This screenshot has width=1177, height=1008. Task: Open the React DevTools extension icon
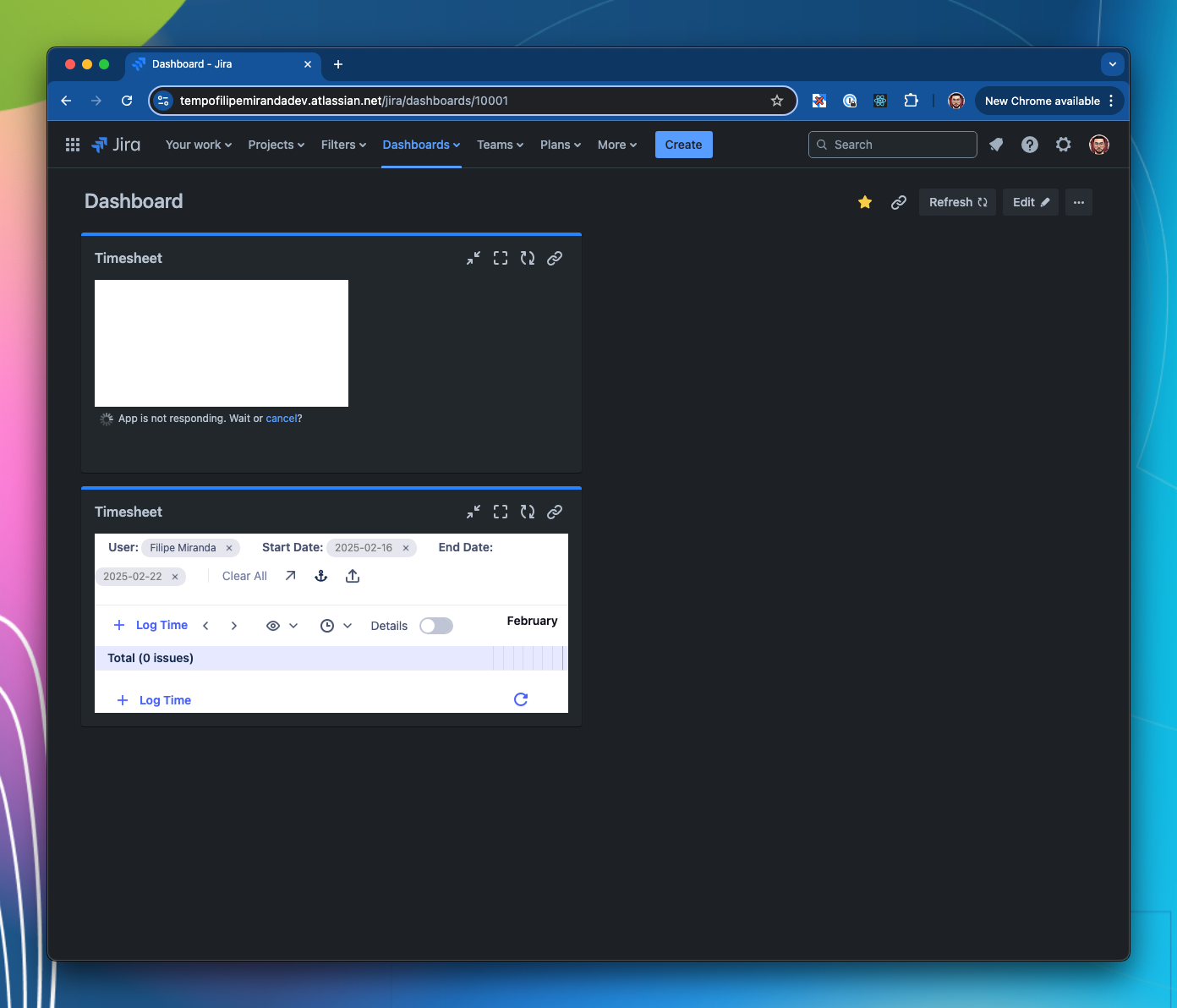pyautogui.click(x=880, y=101)
